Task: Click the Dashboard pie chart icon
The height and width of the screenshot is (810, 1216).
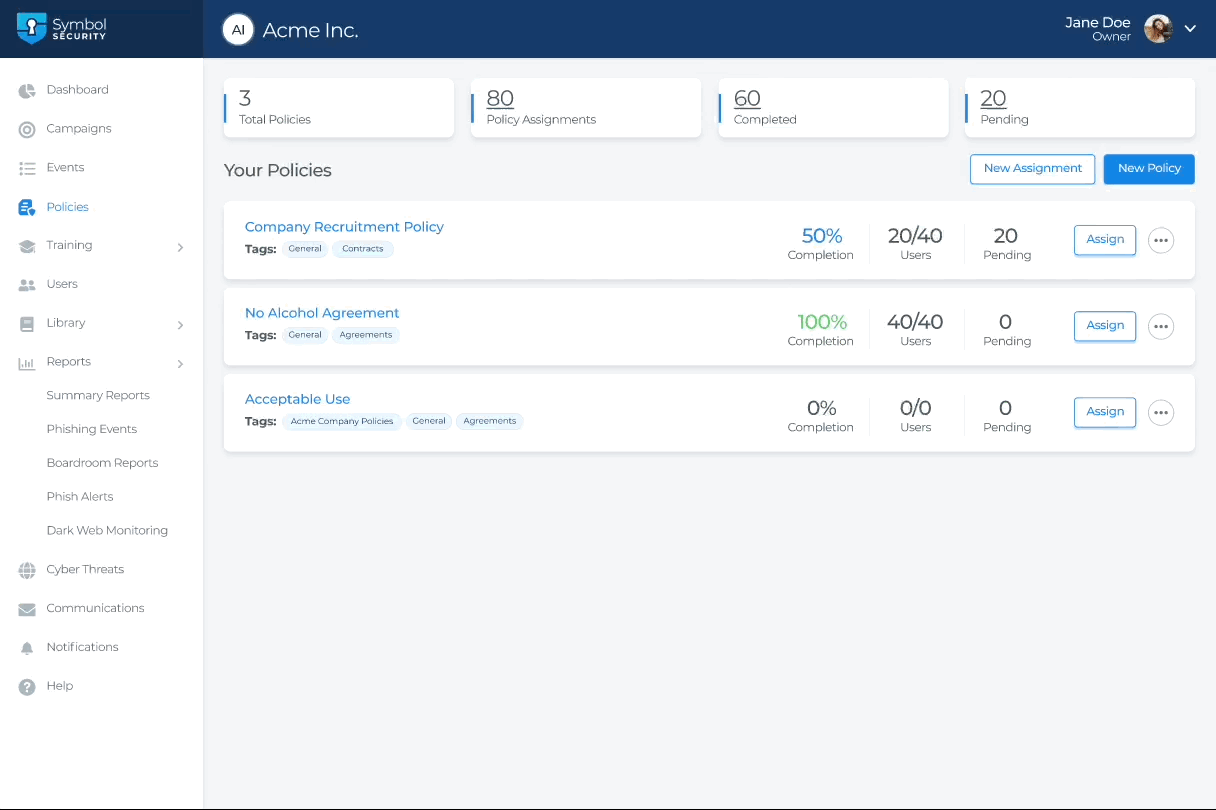Action: click(27, 91)
